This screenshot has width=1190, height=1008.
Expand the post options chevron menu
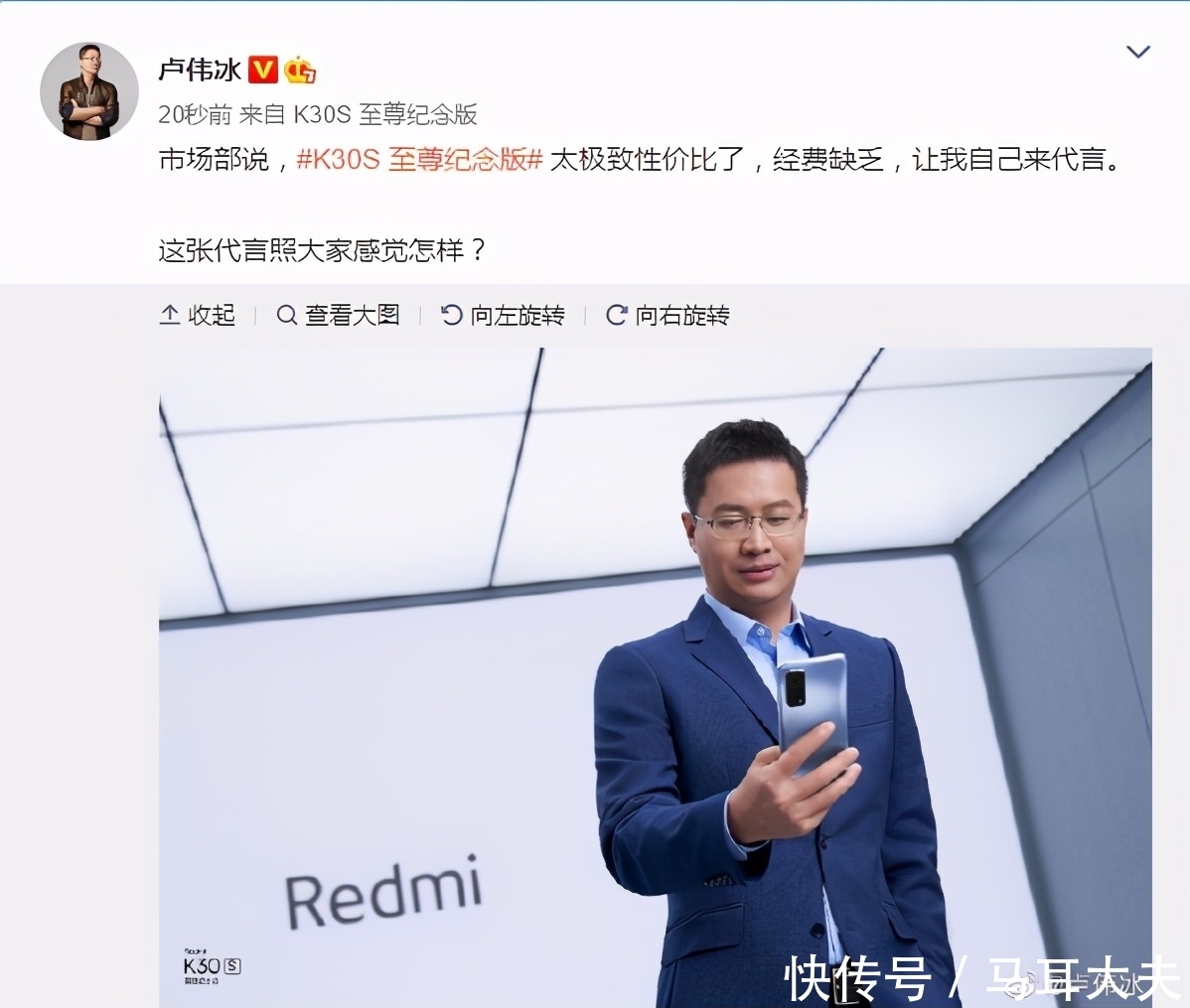[1137, 52]
